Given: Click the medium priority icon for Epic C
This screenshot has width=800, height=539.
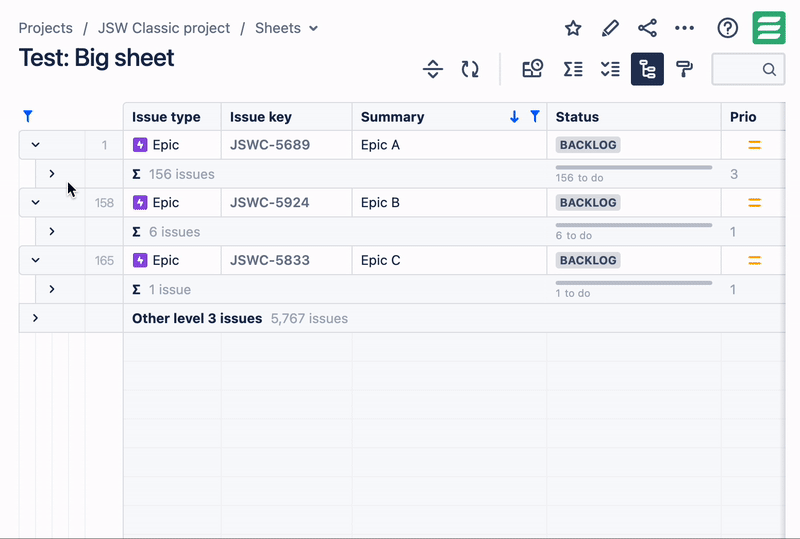Looking at the screenshot, I should (755, 260).
